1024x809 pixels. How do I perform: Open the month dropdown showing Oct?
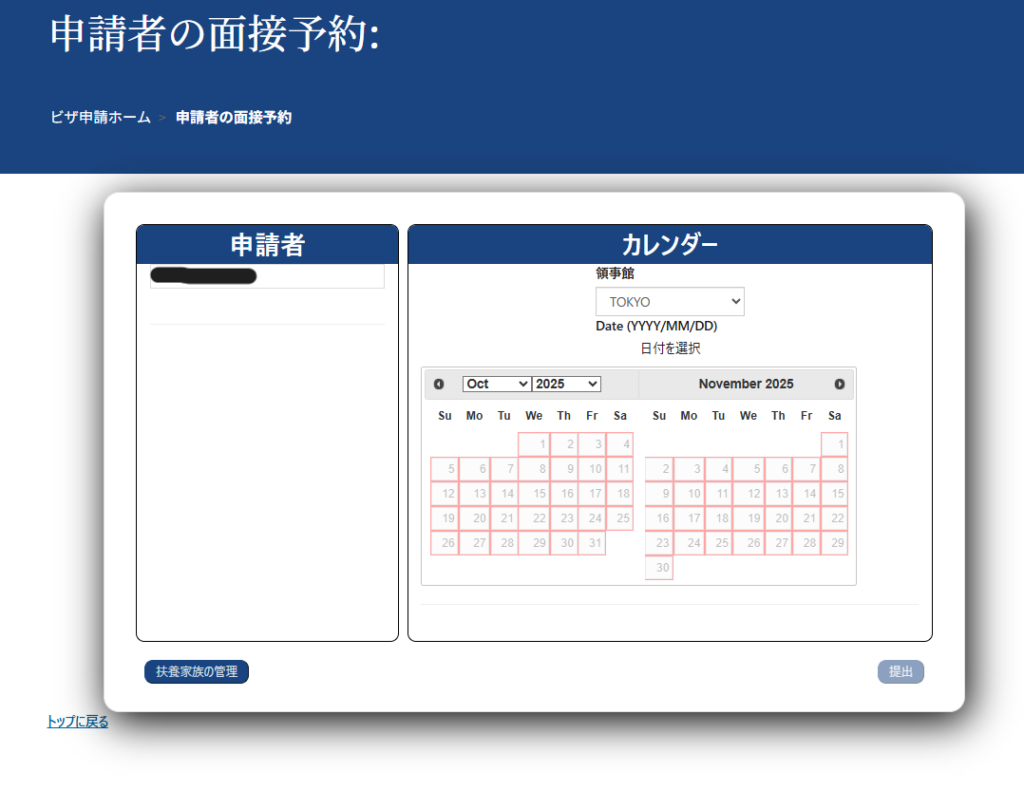496,384
